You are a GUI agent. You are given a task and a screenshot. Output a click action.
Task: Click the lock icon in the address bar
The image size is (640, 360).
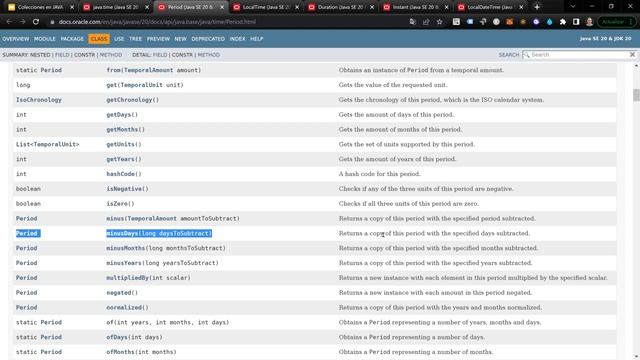click(x=52, y=22)
